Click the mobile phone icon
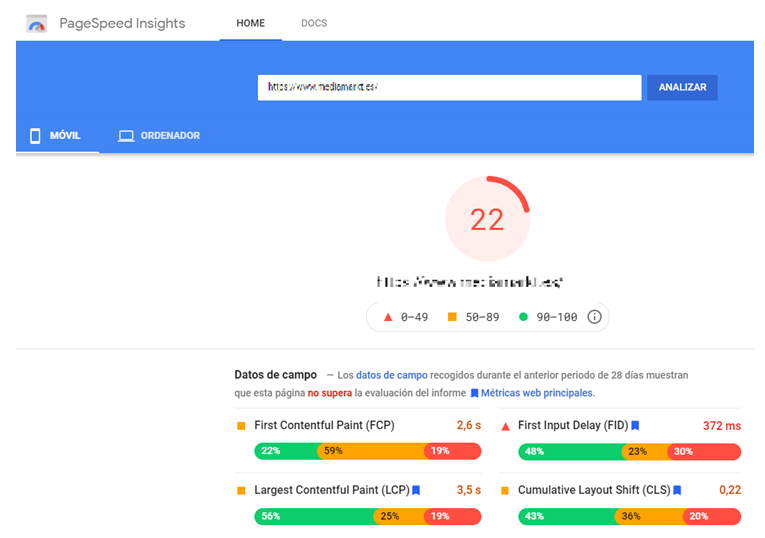 pos(35,136)
